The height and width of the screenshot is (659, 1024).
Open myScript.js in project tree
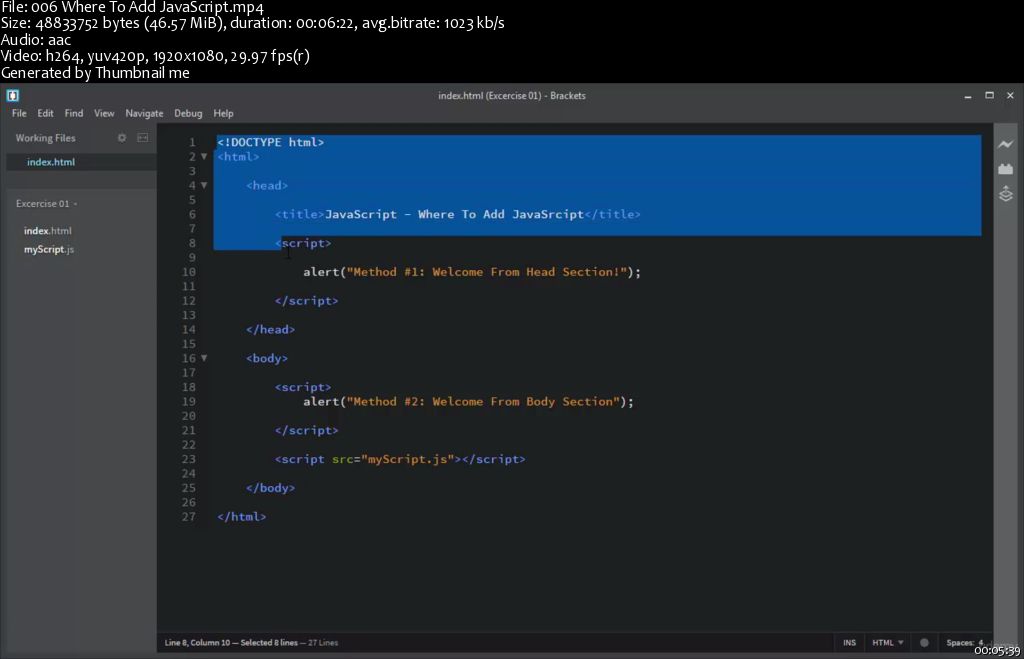pyautogui.click(x=49, y=249)
